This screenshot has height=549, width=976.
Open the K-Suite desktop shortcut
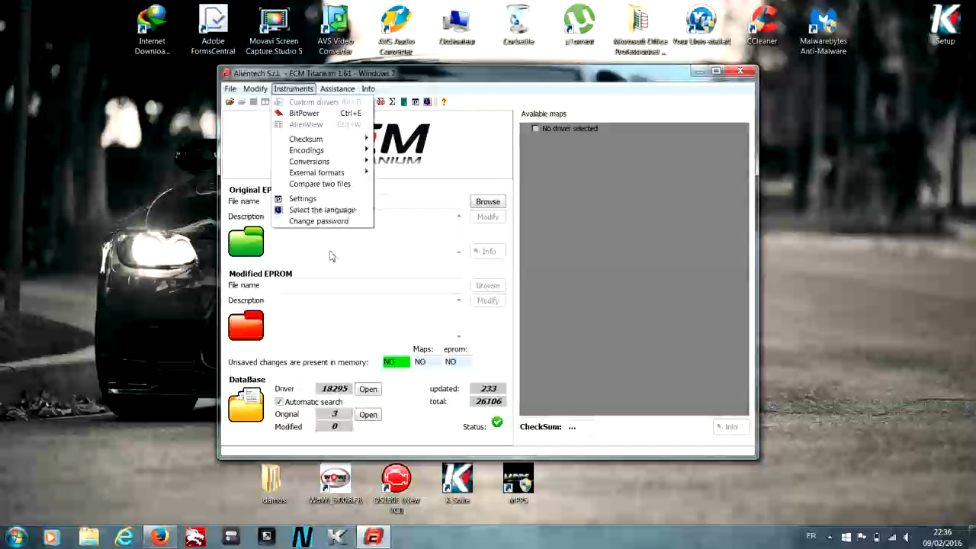click(x=458, y=484)
